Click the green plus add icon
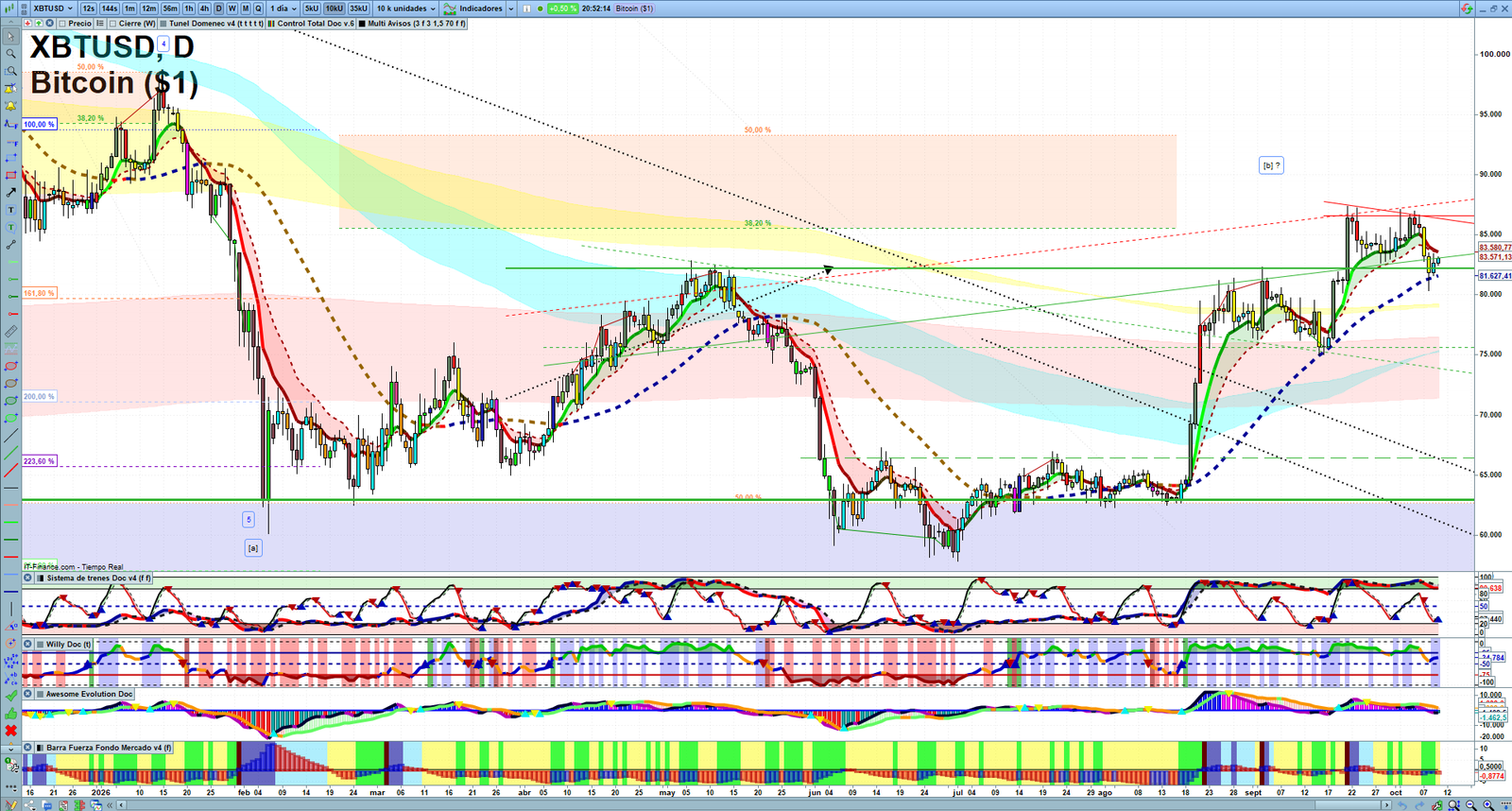Image resolution: width=1512 pixels, height=811 pixels. pyautogui.click(x=38, y=24)
